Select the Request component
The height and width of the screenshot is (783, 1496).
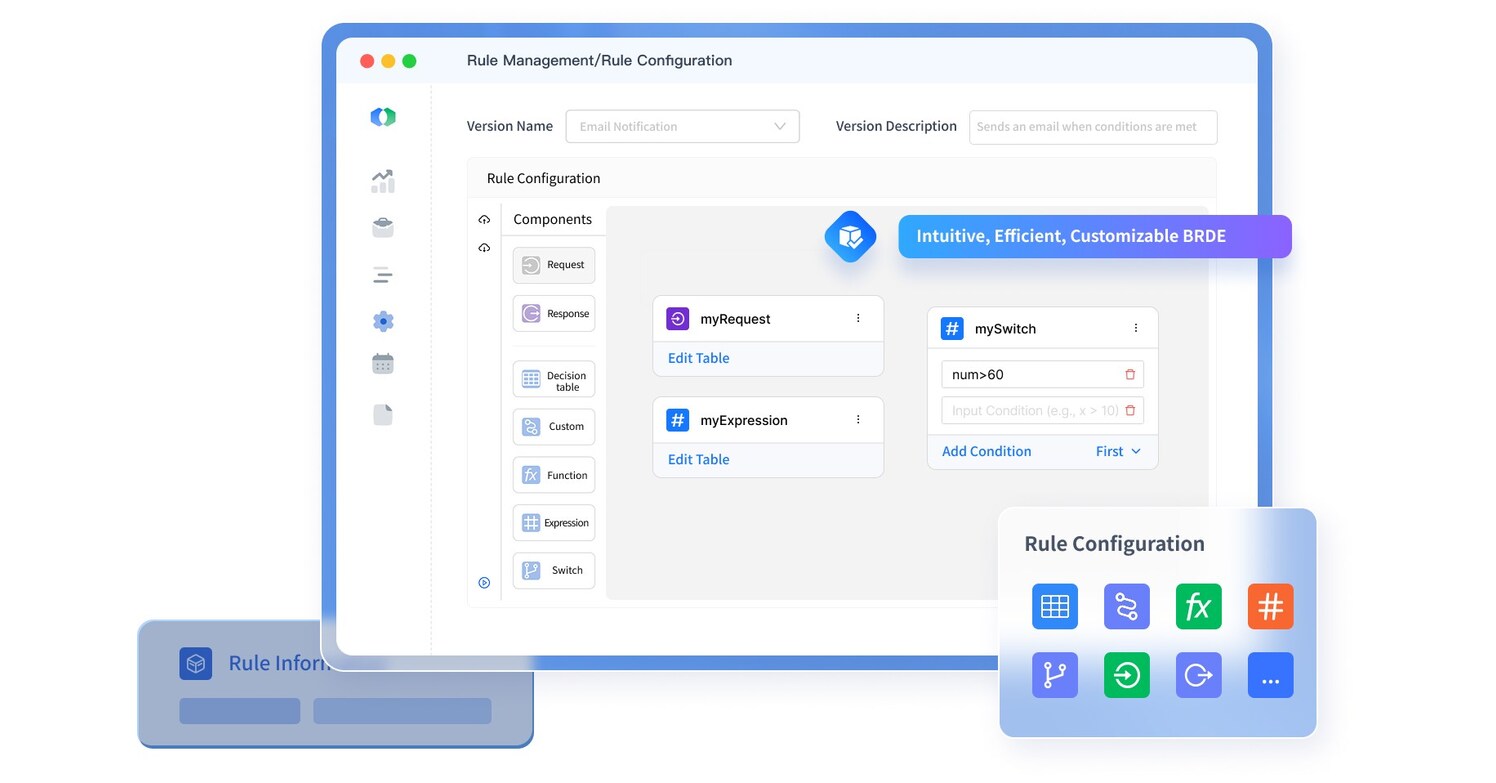[x=553, y=265]
